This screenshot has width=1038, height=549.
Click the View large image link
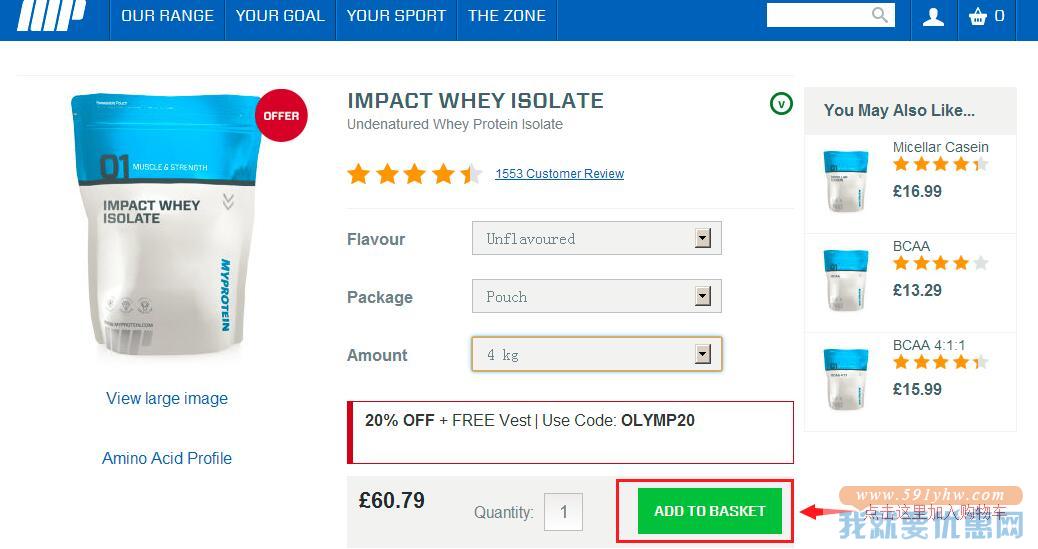pyautogui.click(x=167, y=398)
